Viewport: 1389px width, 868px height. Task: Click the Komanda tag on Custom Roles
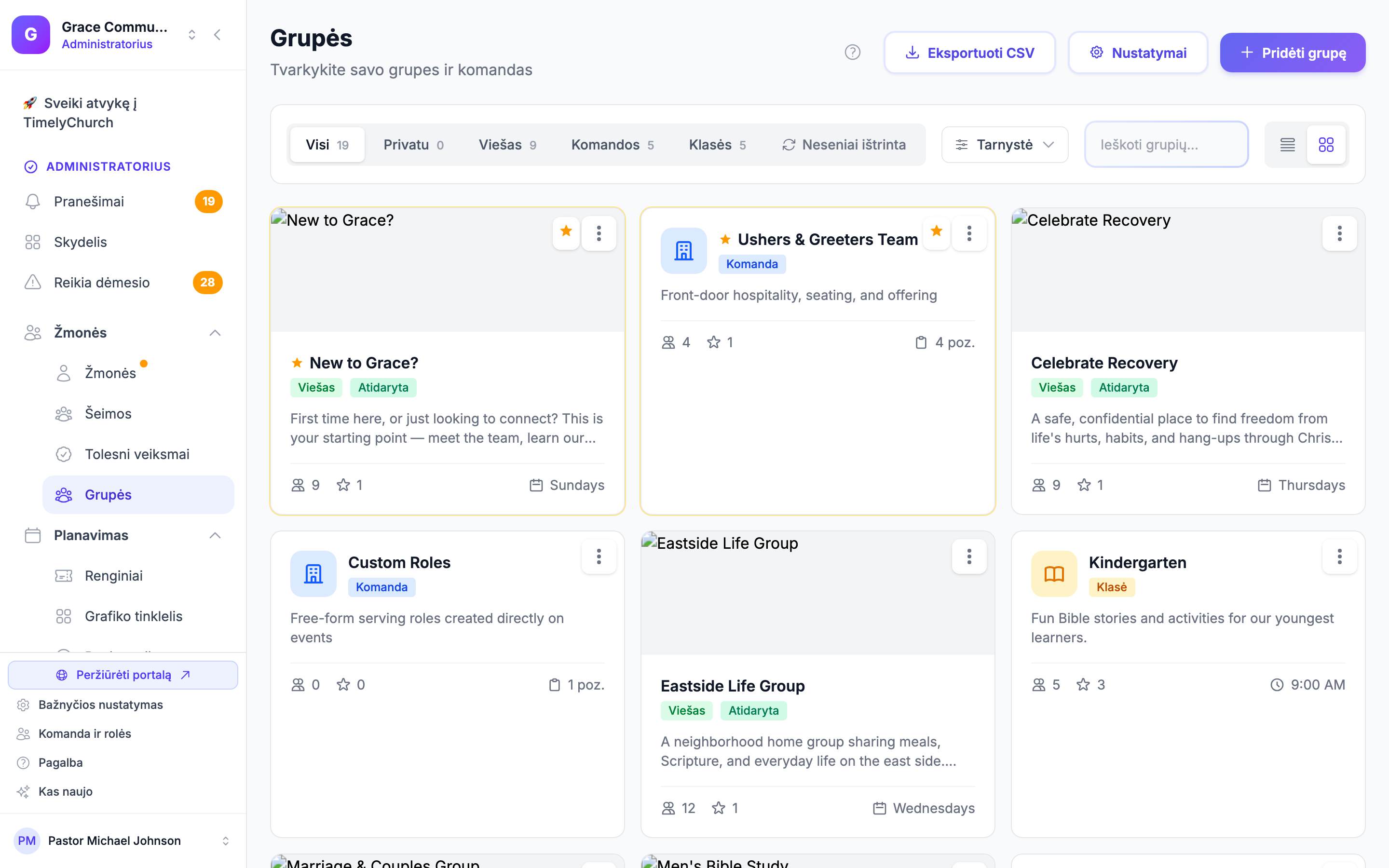pos(381,587)
